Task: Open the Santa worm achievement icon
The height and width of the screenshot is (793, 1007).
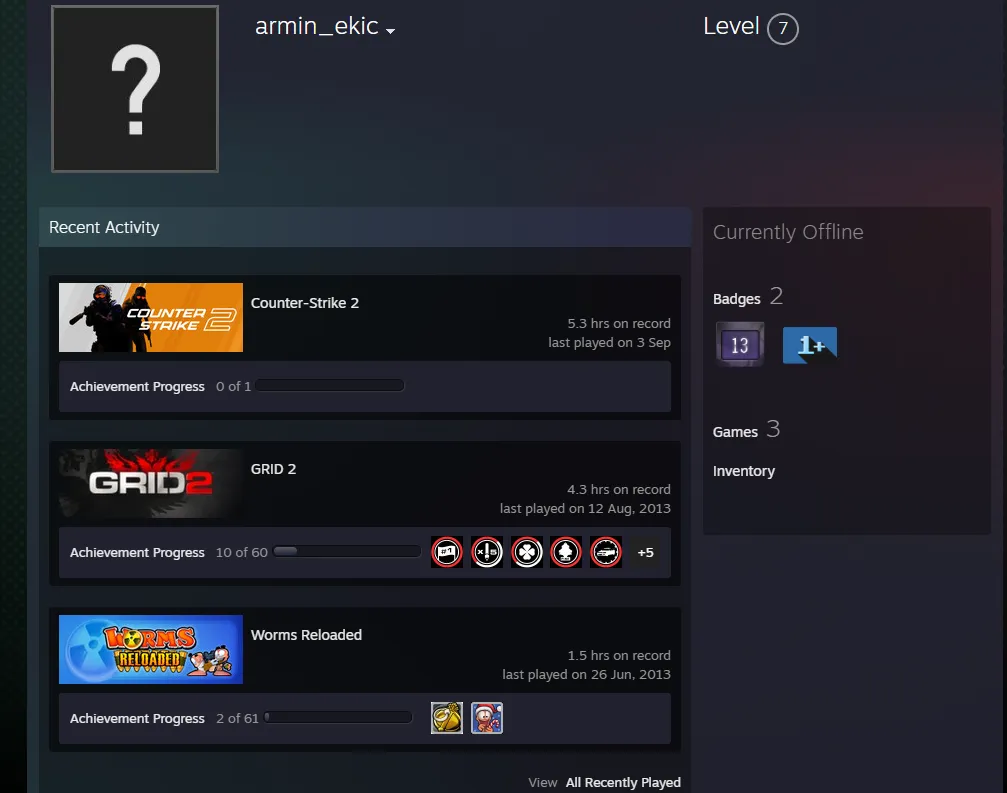Action: point(487,718)
